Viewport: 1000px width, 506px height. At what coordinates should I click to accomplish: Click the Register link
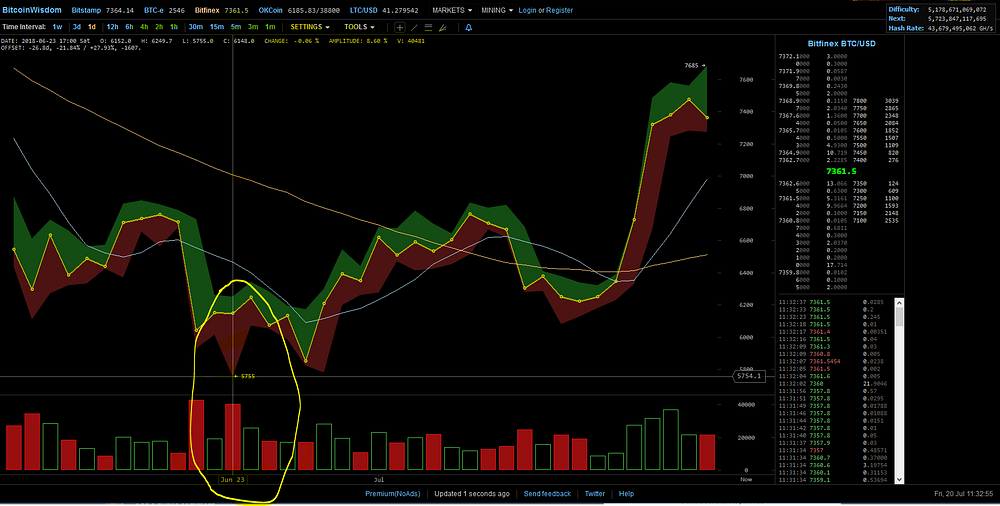559,10
